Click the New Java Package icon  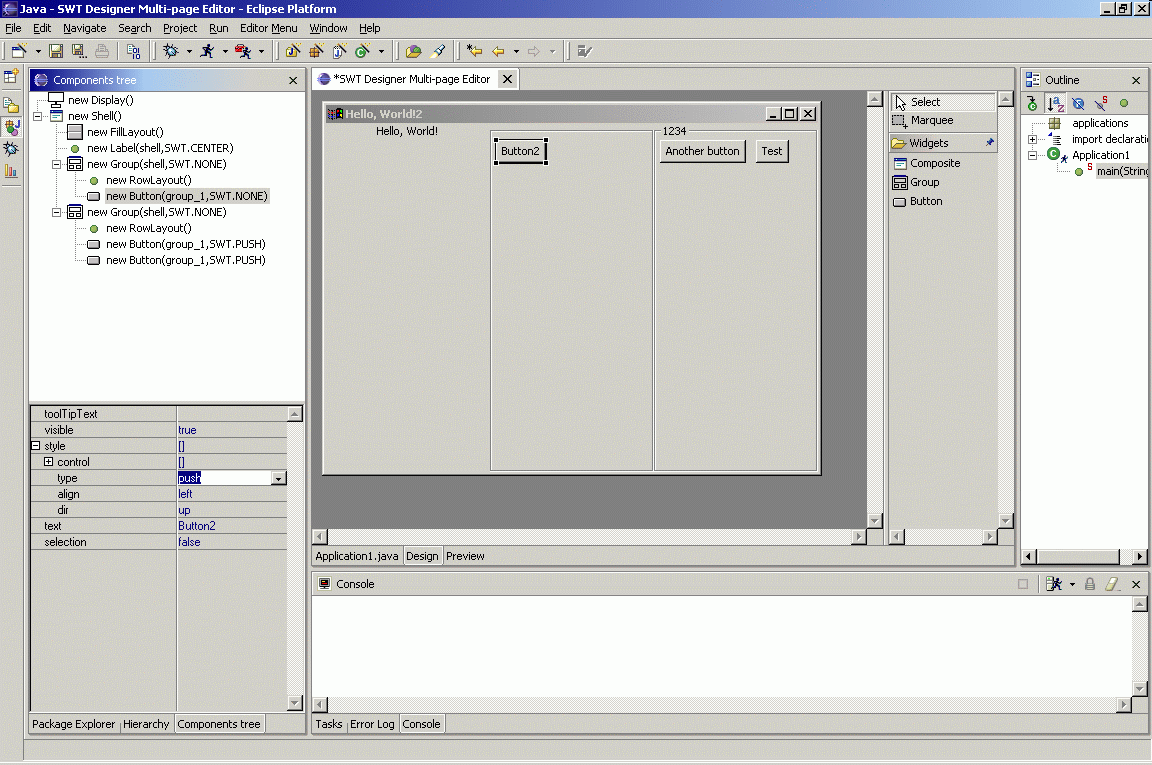(317, 51)
